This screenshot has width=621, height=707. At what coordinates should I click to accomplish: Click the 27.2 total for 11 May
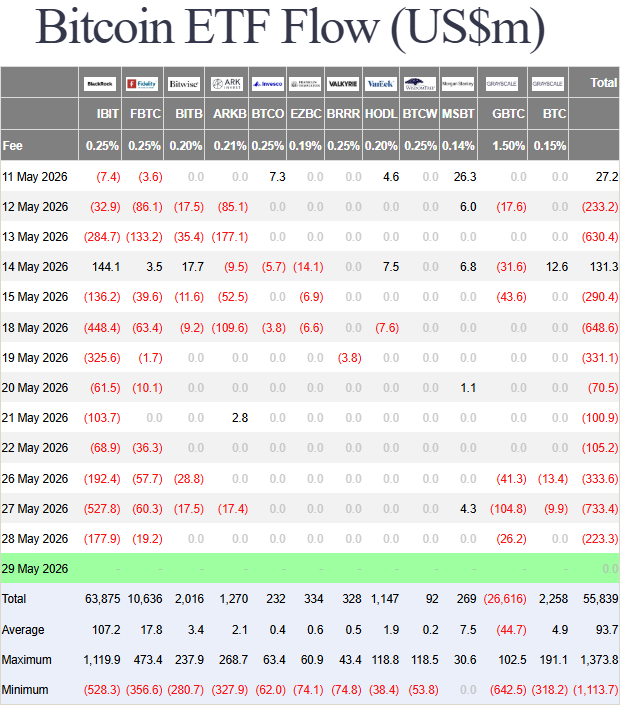tap(607, 177)
